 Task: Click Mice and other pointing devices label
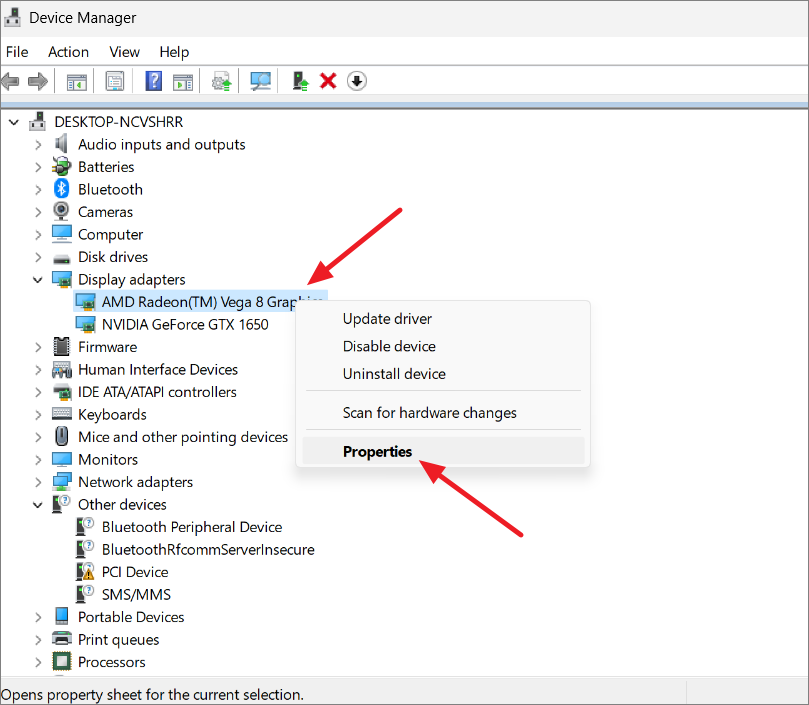[x=183, y=437]
